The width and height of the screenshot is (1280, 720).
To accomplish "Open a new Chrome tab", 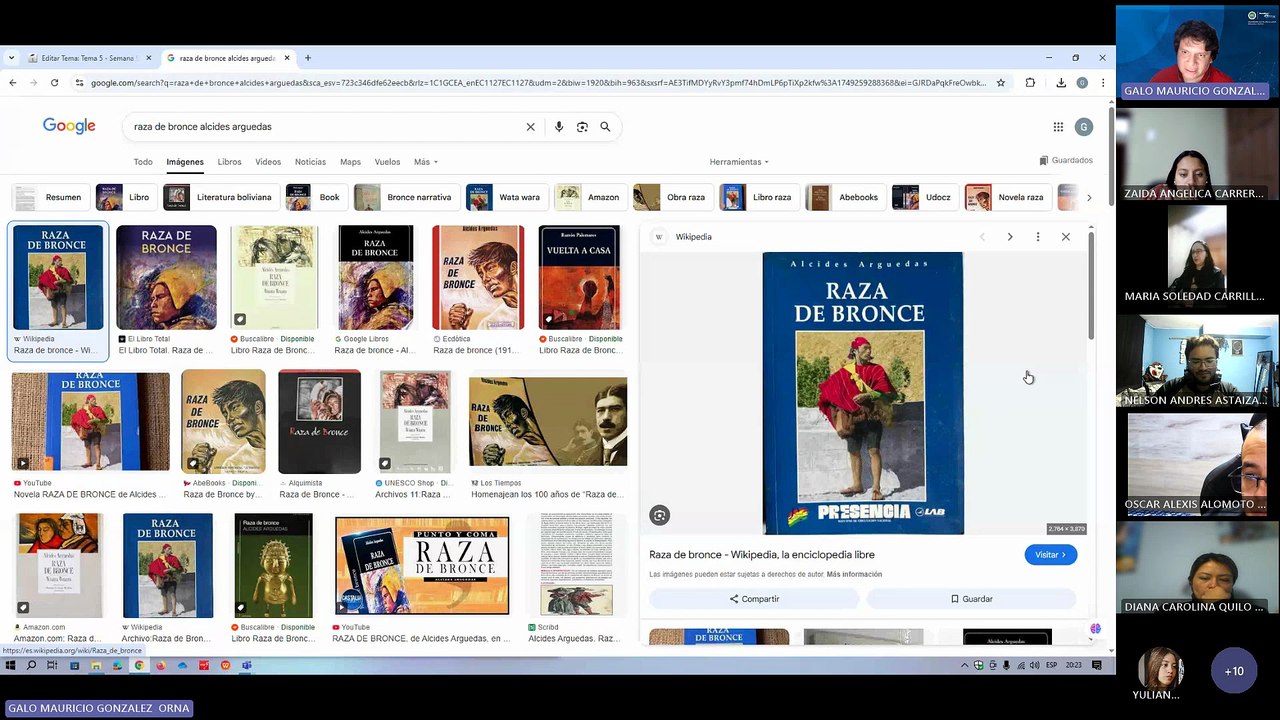I will pyautogui.click(x=307, y=58).
